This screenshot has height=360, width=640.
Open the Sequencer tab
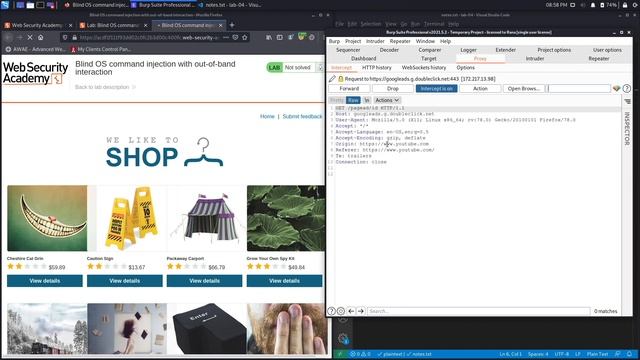[348, 50]
